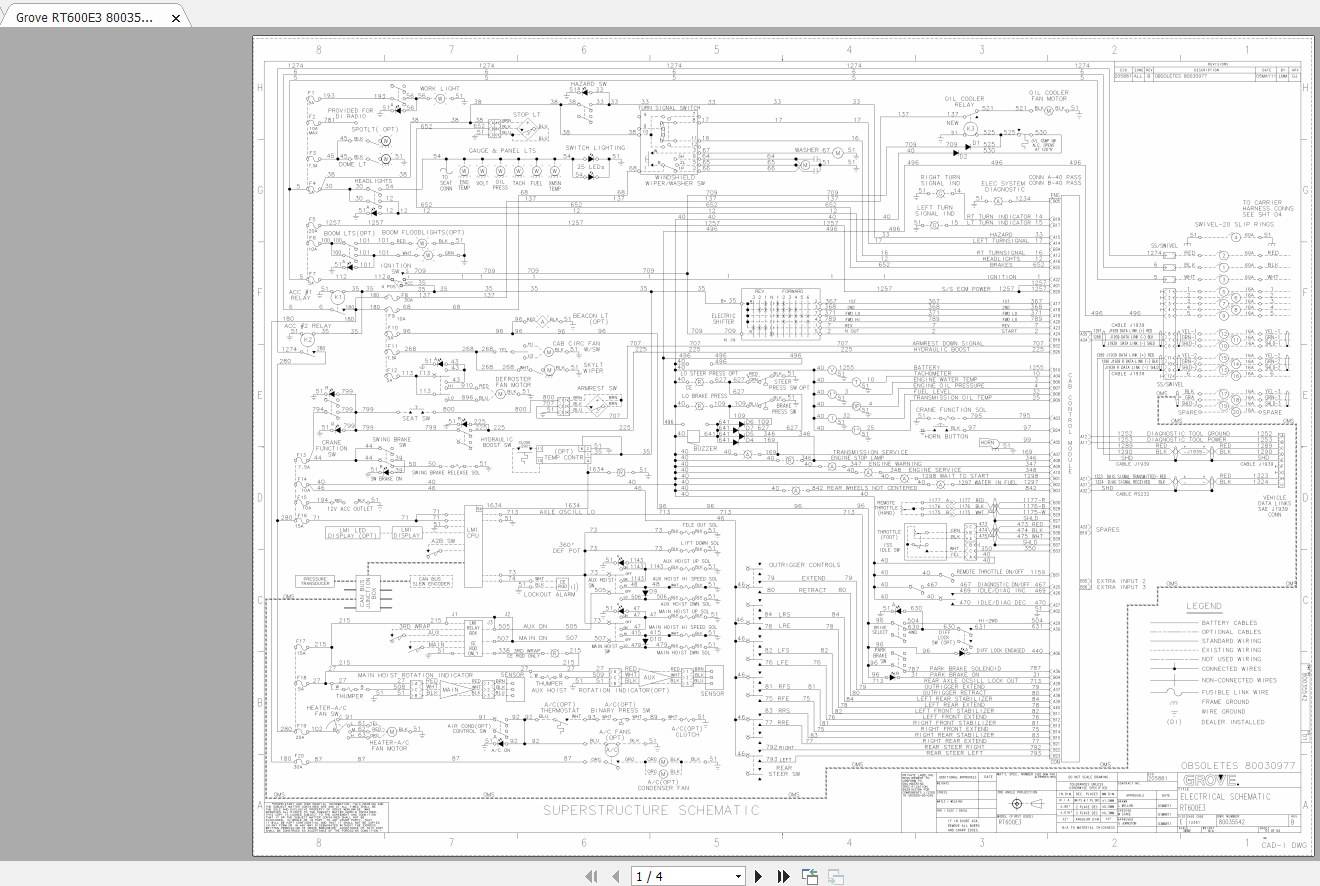1320x886 pixels.
Task: Click the SUPERSTRUCTURE SCHEMATIC title text
Action: [x=651, y=810]
